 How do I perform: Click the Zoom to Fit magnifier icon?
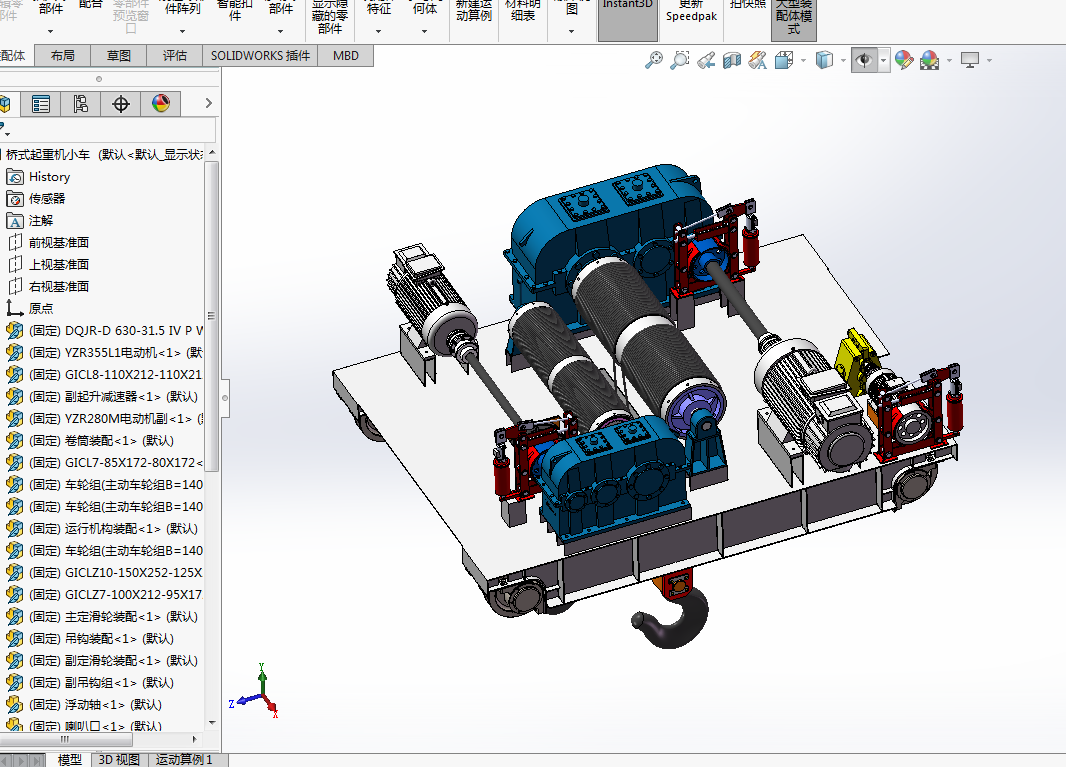click(654, 61)
